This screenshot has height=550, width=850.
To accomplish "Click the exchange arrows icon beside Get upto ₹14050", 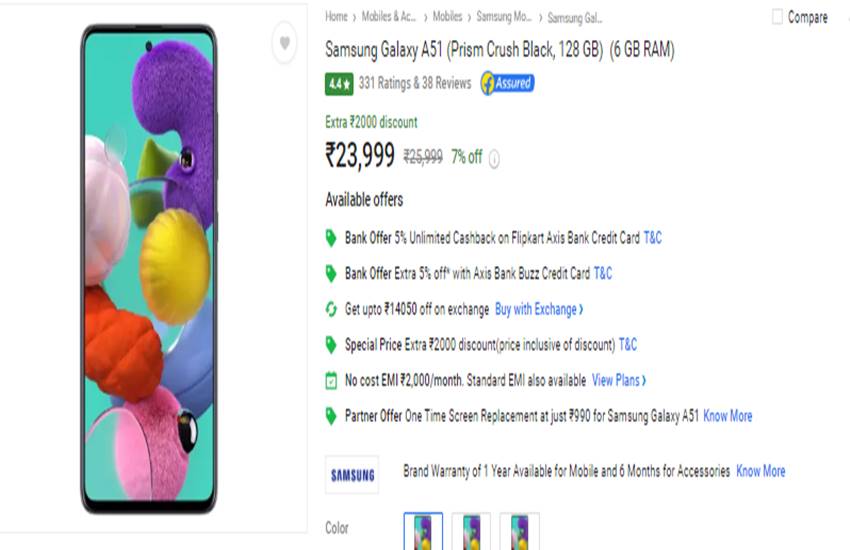I will click(x=332, y=309).
